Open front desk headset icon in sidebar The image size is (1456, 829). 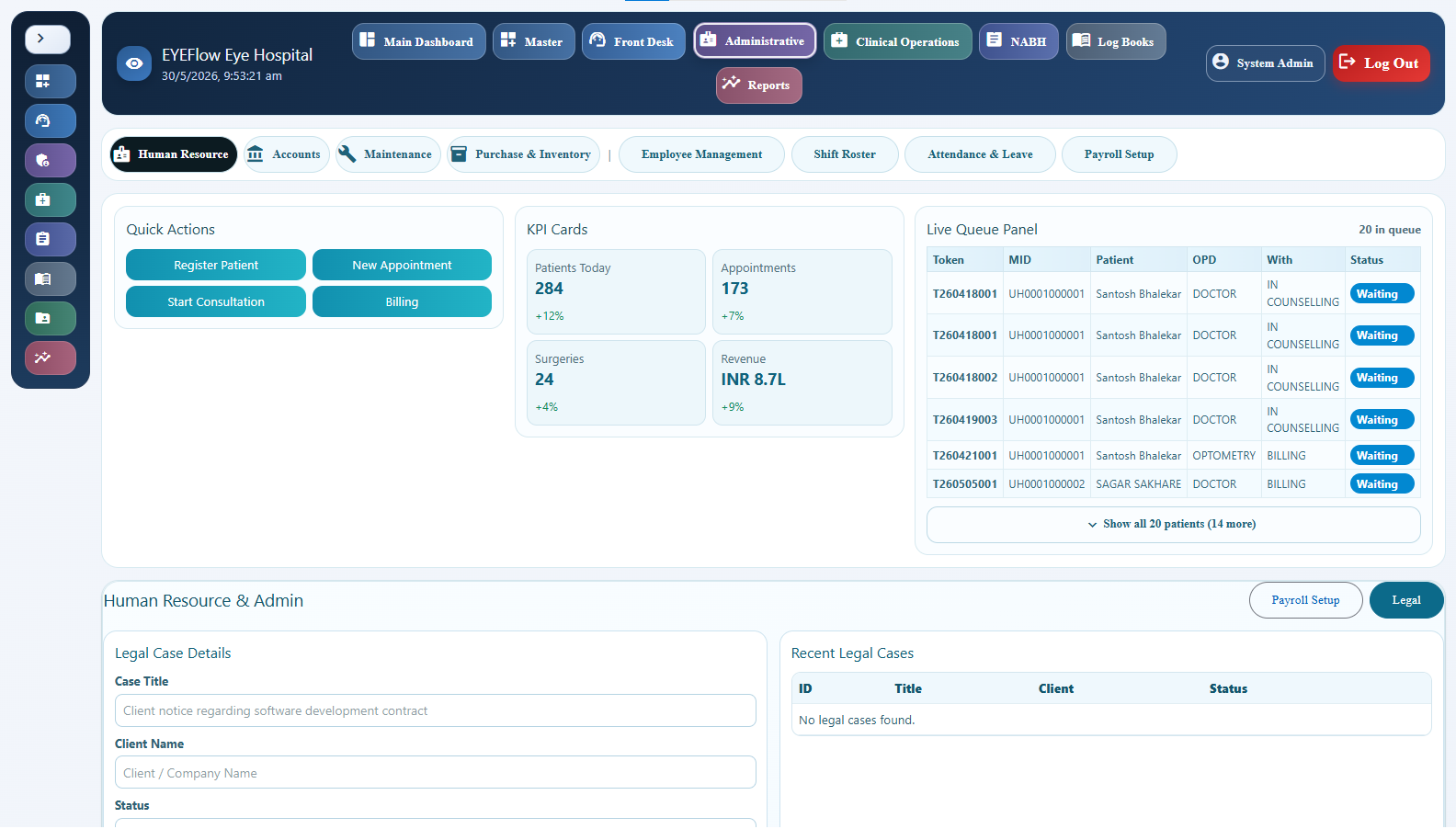point(51,120)
